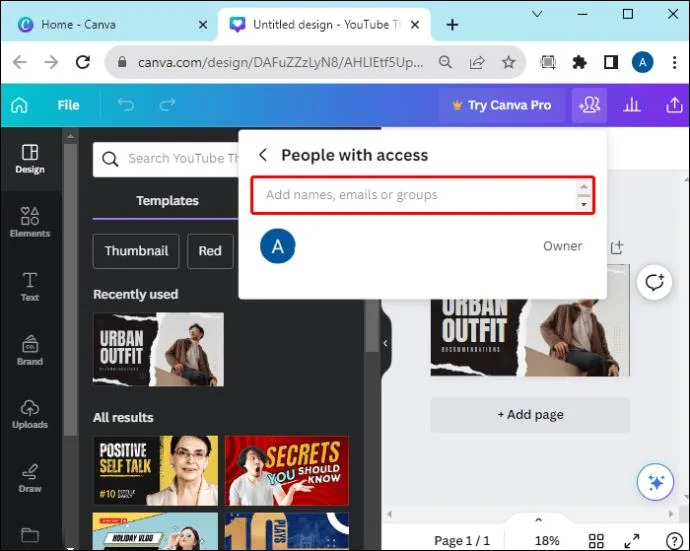
Task: Open the Brand panel
Action: pos(30,350)
